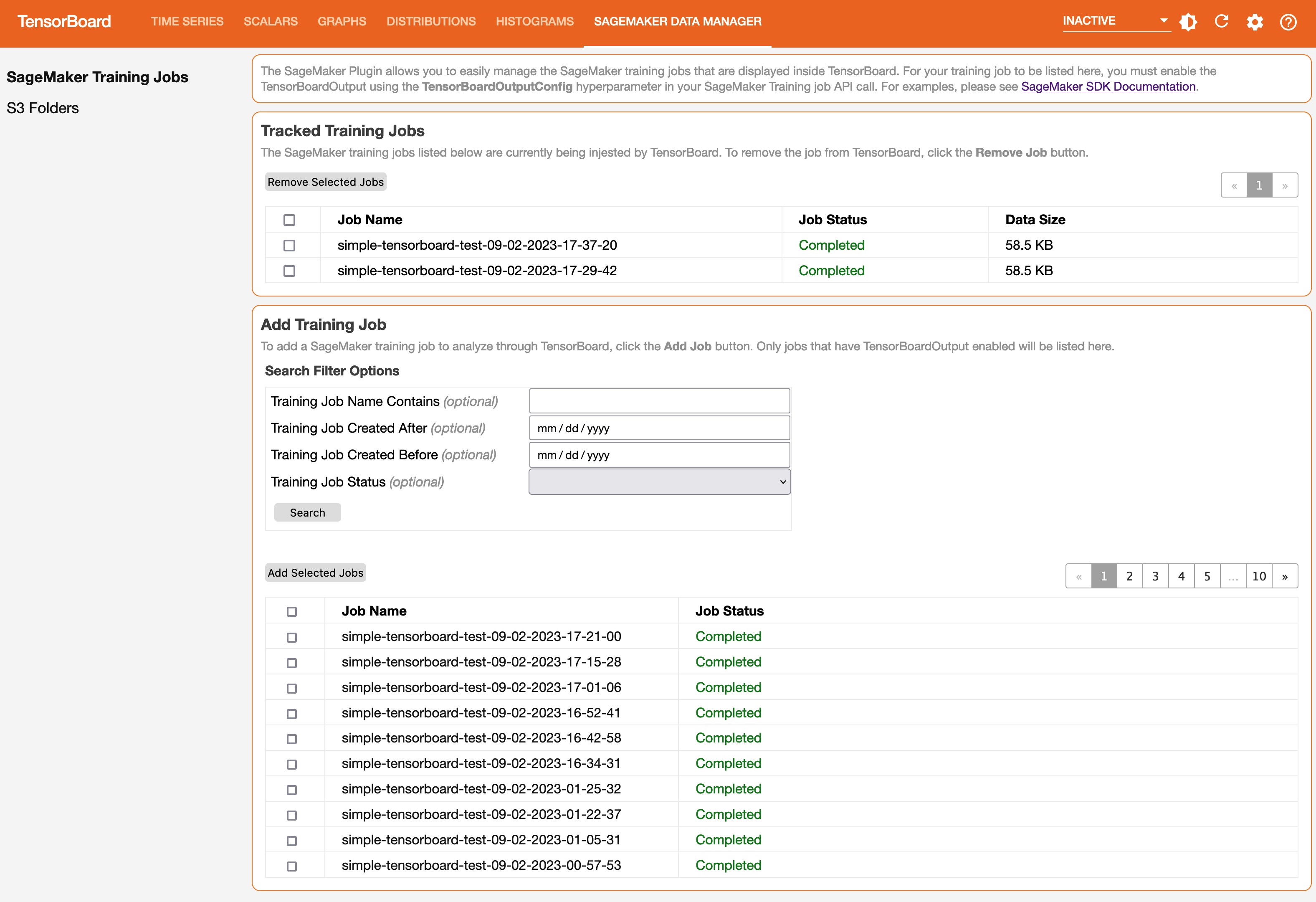Select all tracked training jobs checkbox
The width and height of the screenshot is (1316, 902).
(289, 220)
